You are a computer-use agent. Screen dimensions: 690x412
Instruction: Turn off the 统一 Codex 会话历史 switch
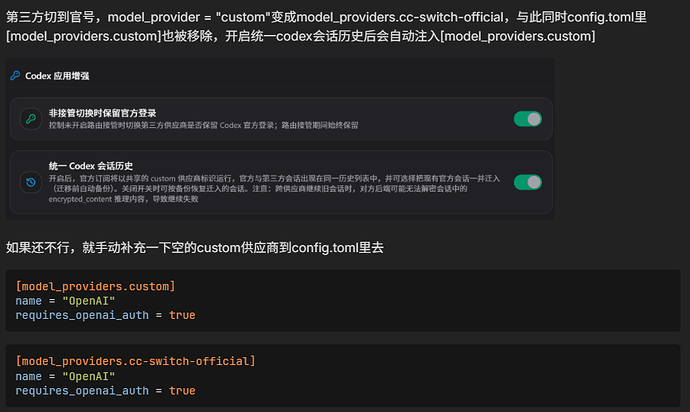(528, 182)
